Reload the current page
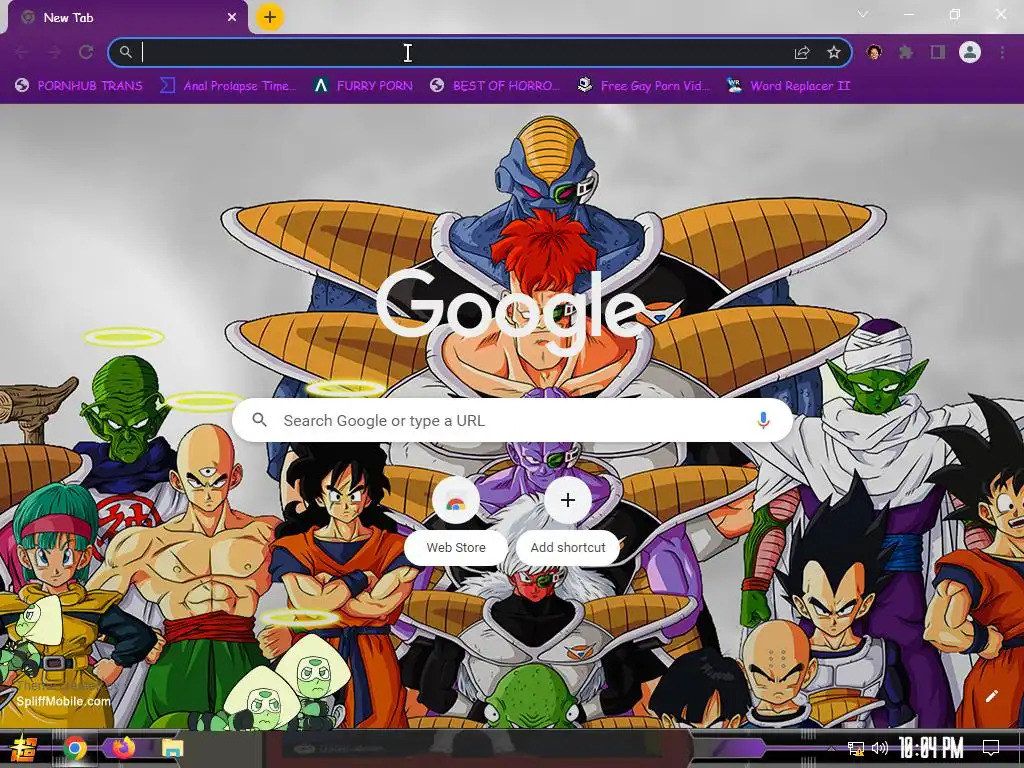 (86, 52)
